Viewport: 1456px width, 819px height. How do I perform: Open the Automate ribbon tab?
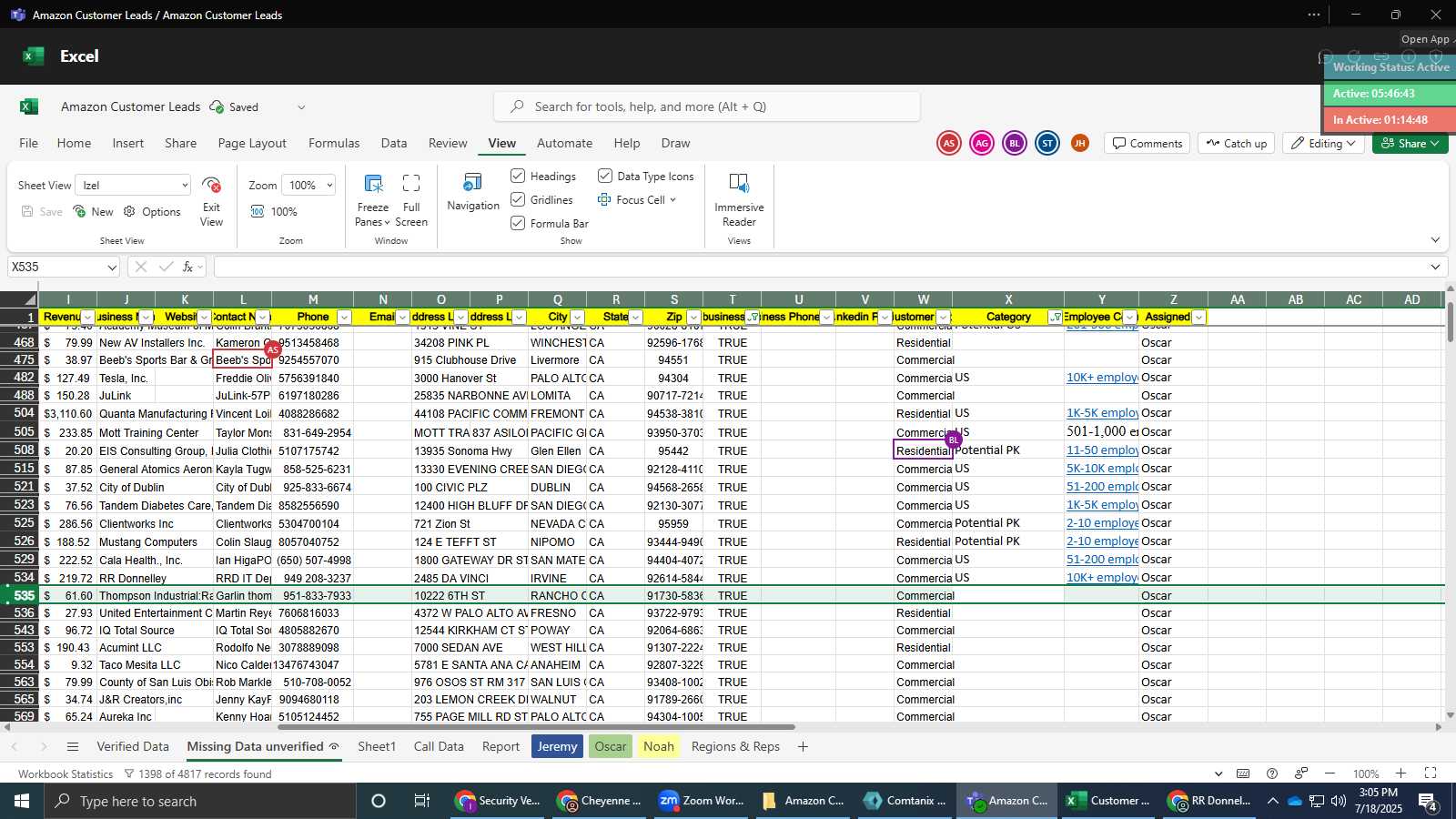pos(564,143)
